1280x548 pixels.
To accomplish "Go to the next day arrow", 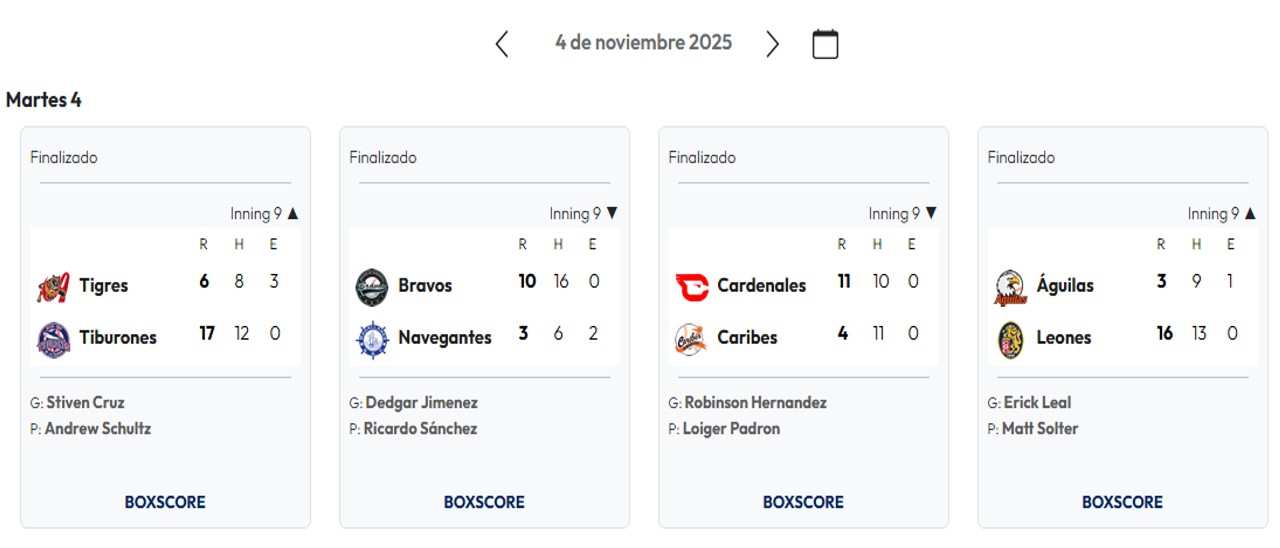I will [x=772, y=44].
